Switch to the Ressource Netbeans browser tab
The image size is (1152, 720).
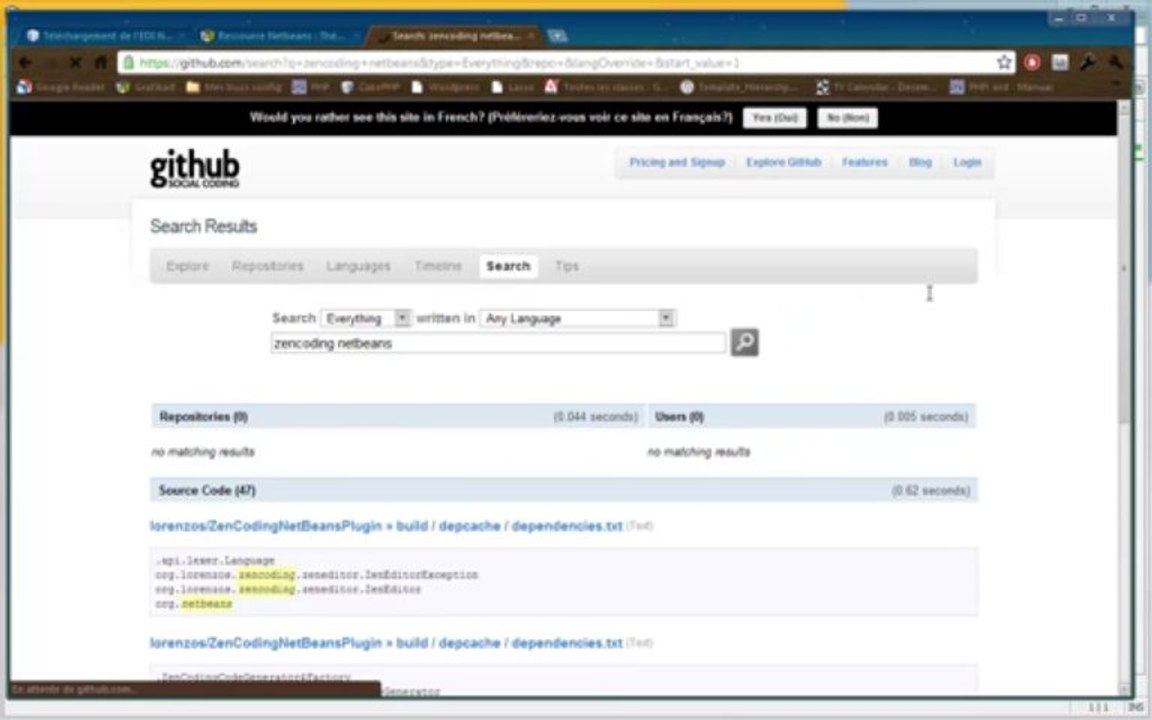(279, 36)
